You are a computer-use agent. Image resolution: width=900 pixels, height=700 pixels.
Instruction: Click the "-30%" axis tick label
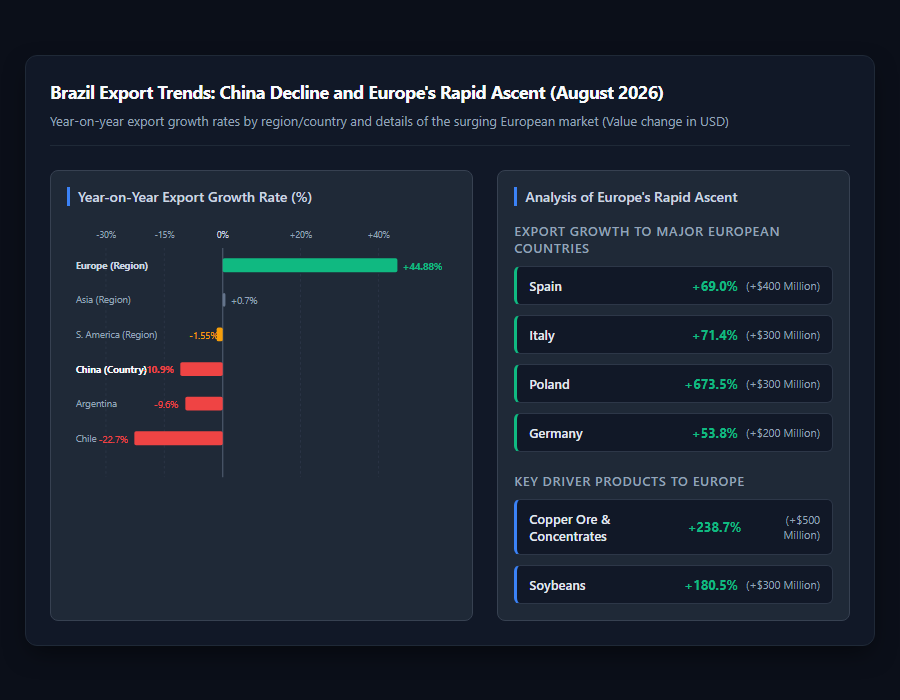point(106,235)
